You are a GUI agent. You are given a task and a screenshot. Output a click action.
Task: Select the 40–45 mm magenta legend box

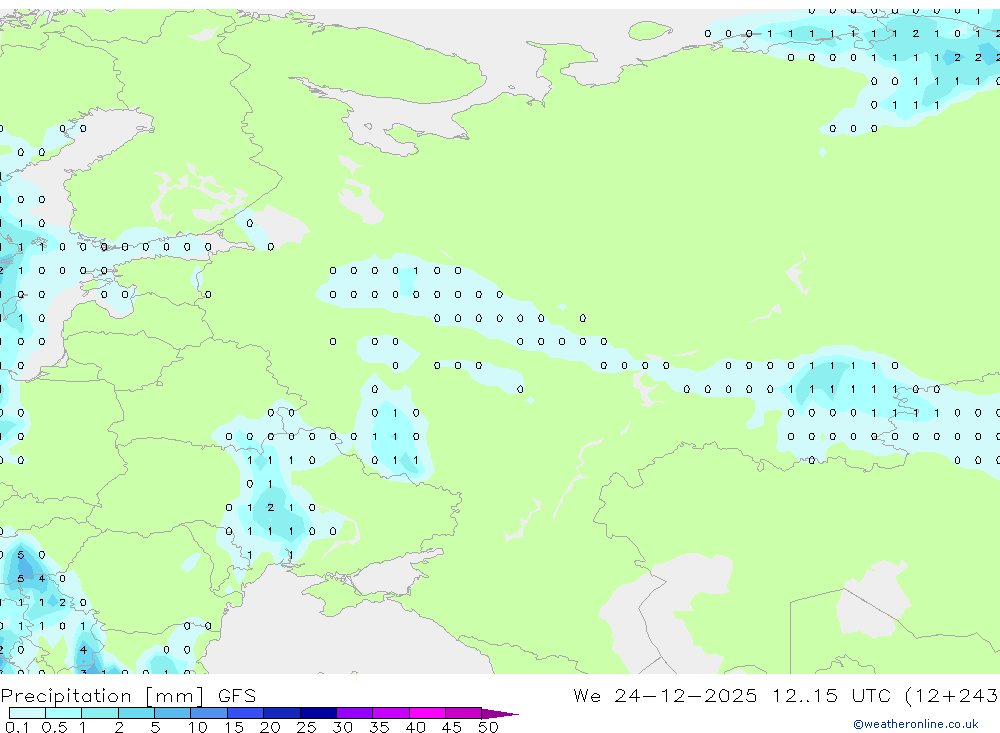coord(427,713)
